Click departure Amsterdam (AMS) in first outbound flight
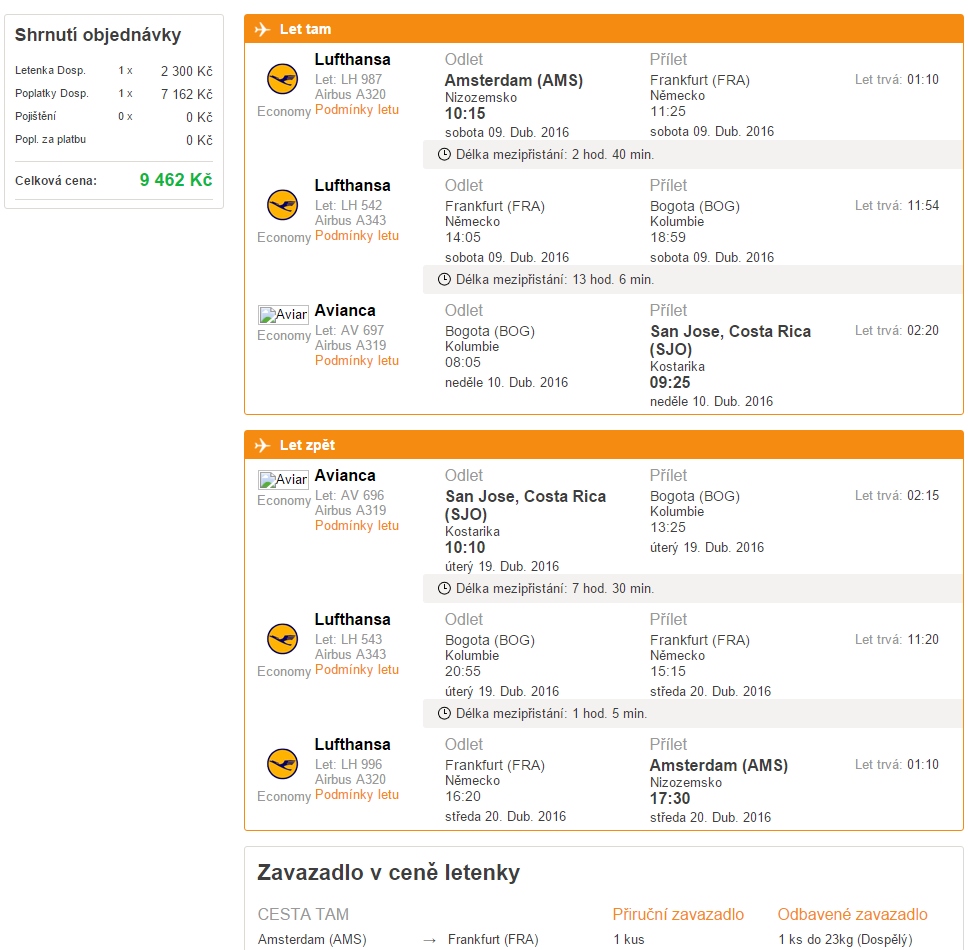 pyautogui.click(x=514, y=80)
